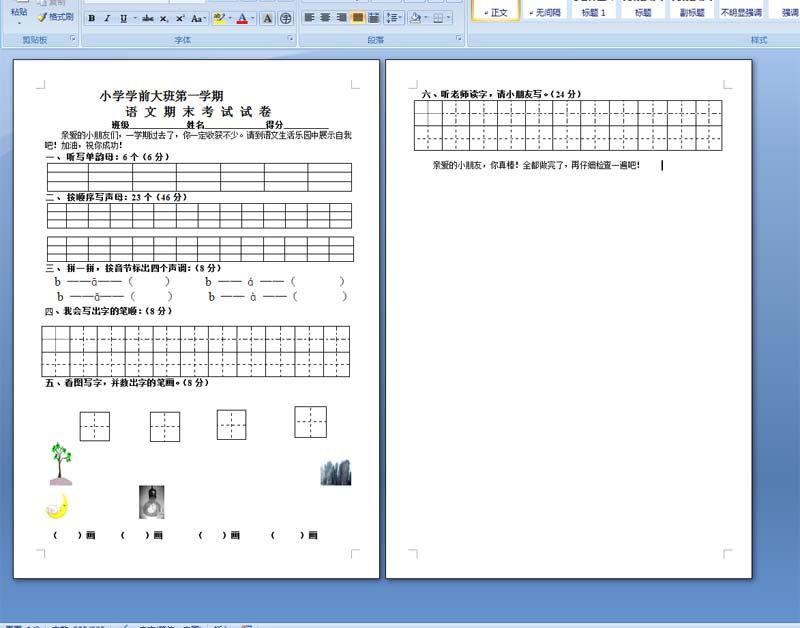The image size is (800, 628).
Task: Center the paragraph text
Action: coord(325,18)
